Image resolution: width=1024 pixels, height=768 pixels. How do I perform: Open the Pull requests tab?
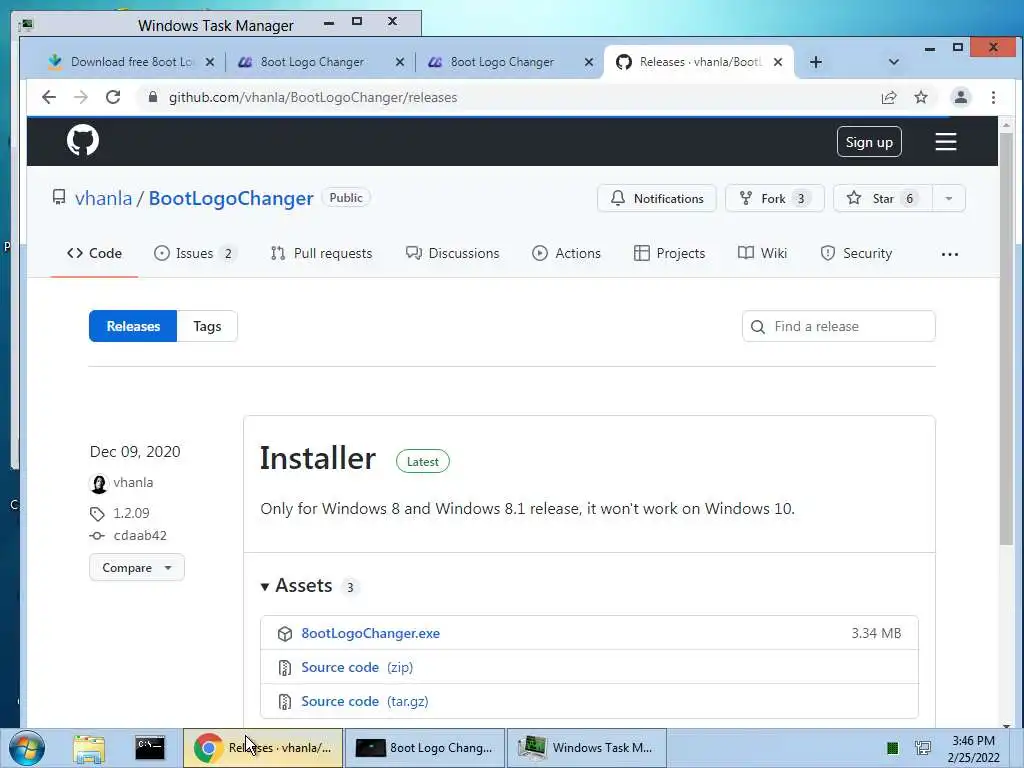pos(321,253)
